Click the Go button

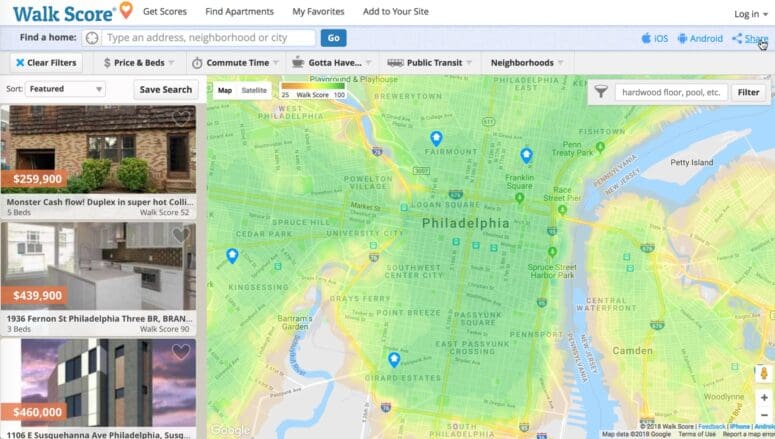point(334,38)
